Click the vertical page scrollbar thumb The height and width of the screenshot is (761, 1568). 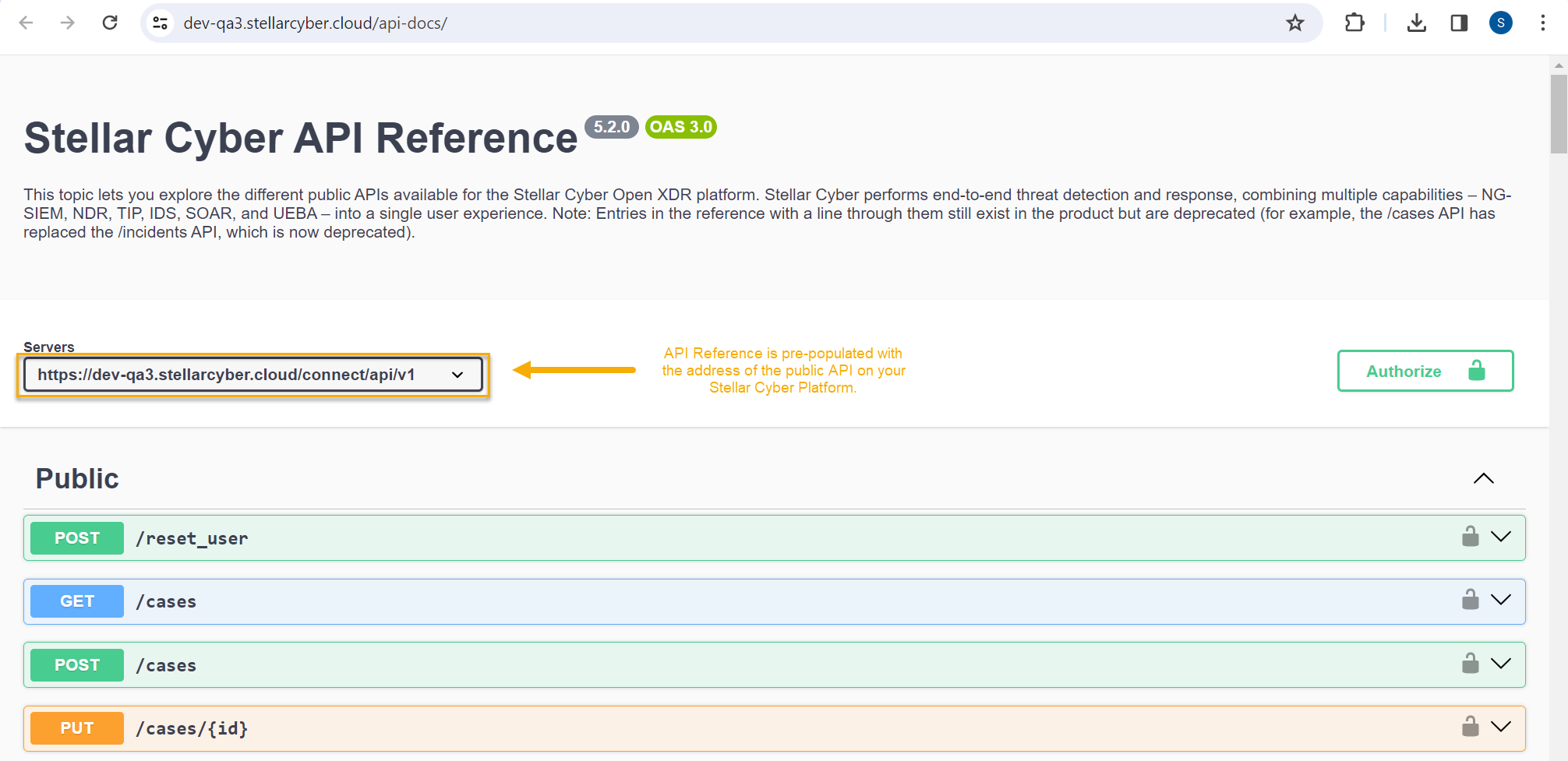click(x=1558, y=114)
